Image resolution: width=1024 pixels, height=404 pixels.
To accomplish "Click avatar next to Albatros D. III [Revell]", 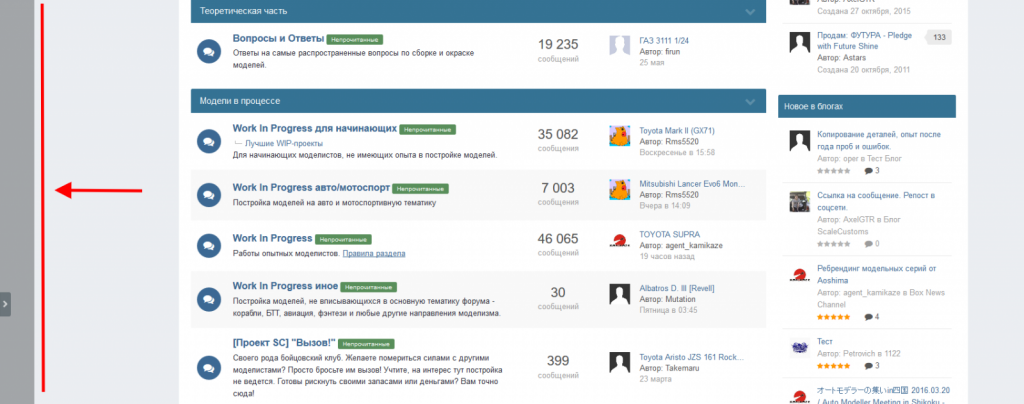I will click(x=619, y=293).
